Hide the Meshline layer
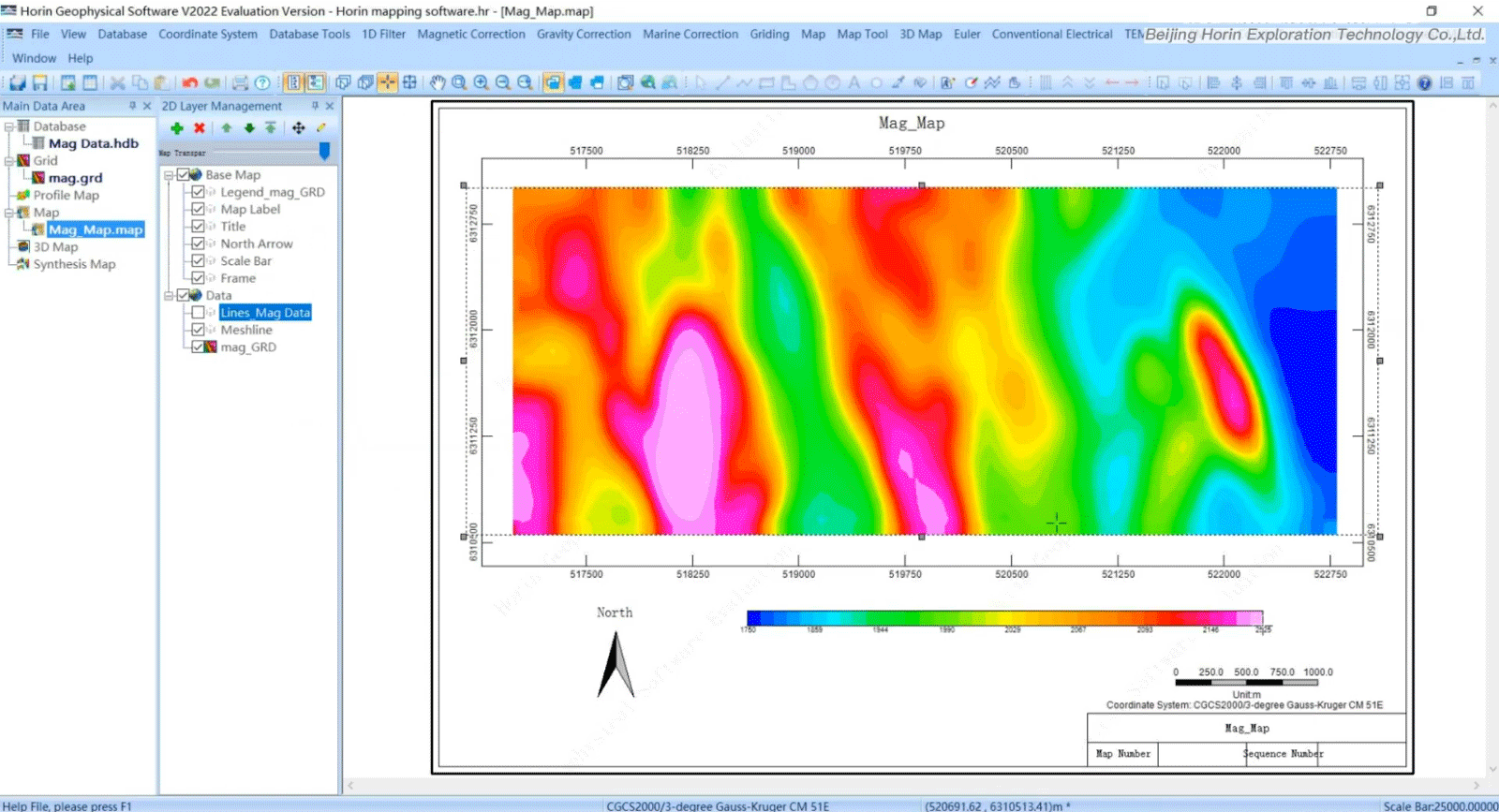Screen dimensions: 1499x812 (x=198, y=330)
